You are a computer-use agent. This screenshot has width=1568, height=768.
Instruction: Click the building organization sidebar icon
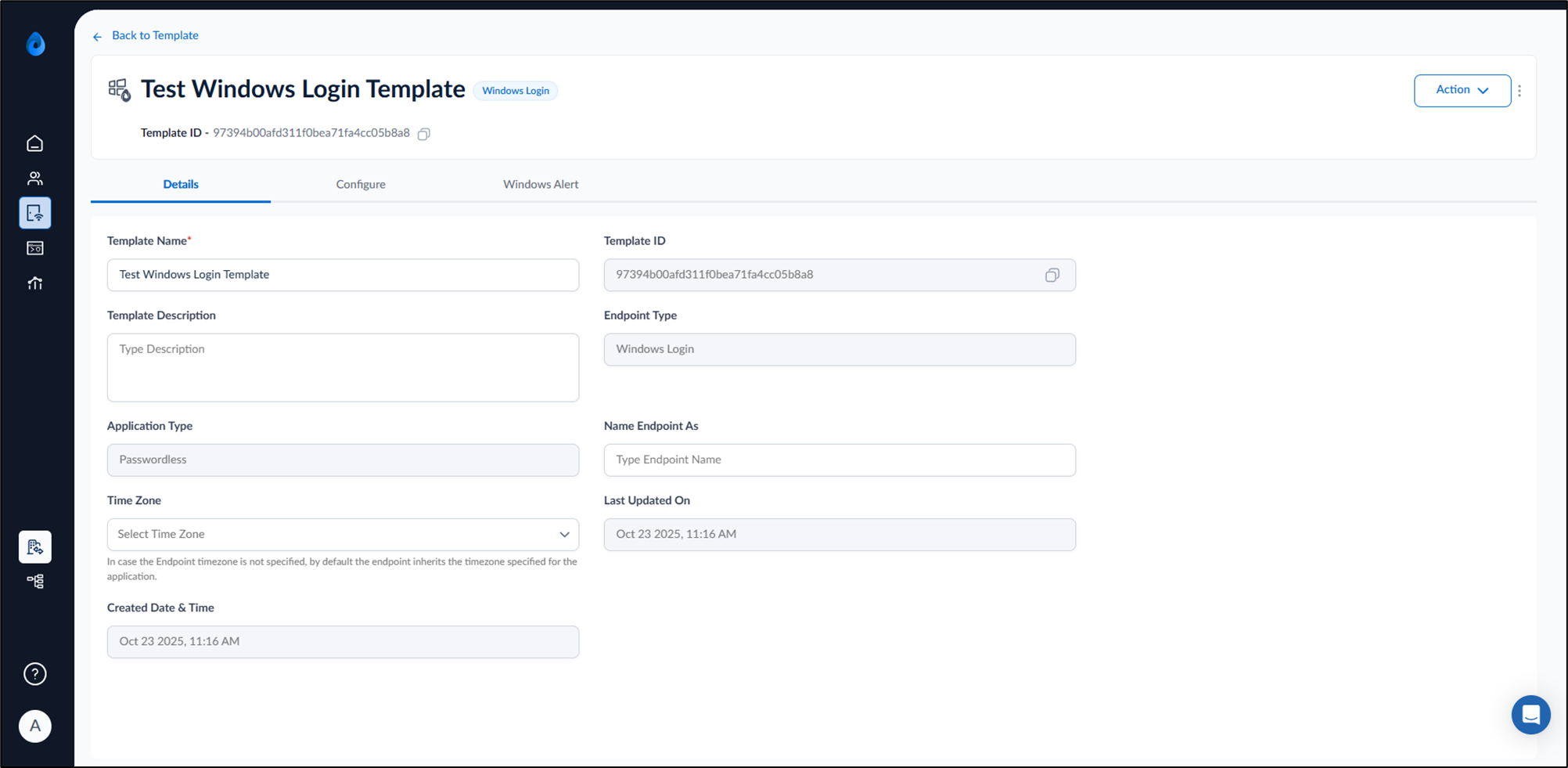tap(35, 546)
